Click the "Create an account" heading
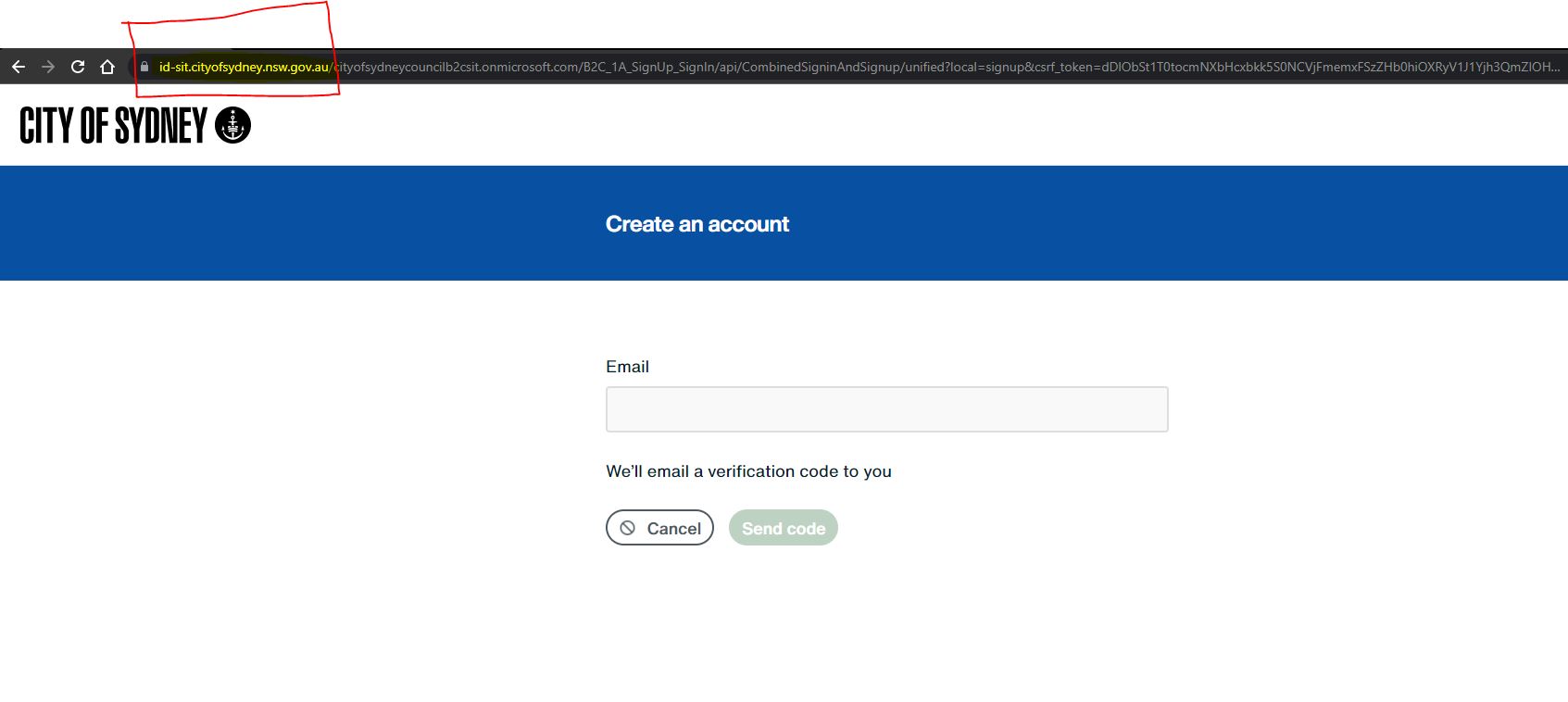Viewport: 1568px width, 702px height. pos(696,224)
